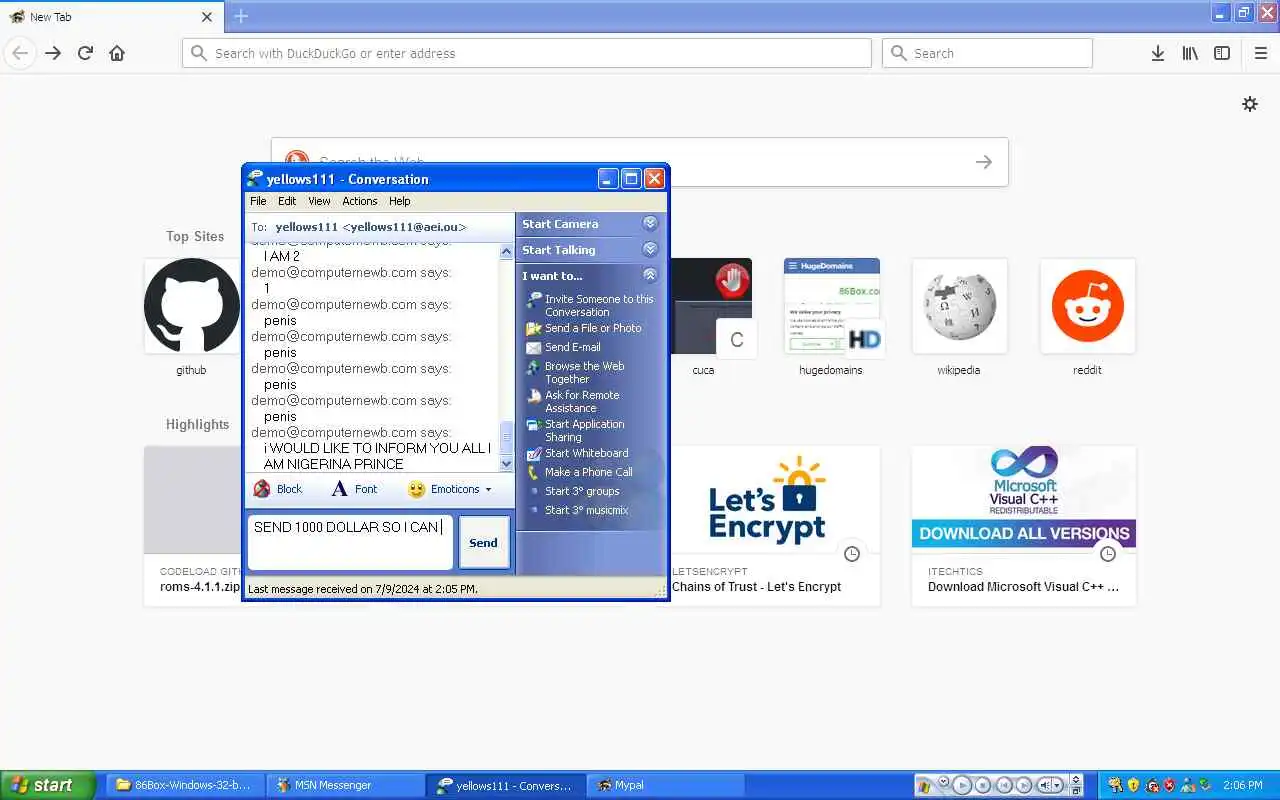The image size is (1280, 800).
Task: Click Ask for Remote Assistance
Action: 574,401
